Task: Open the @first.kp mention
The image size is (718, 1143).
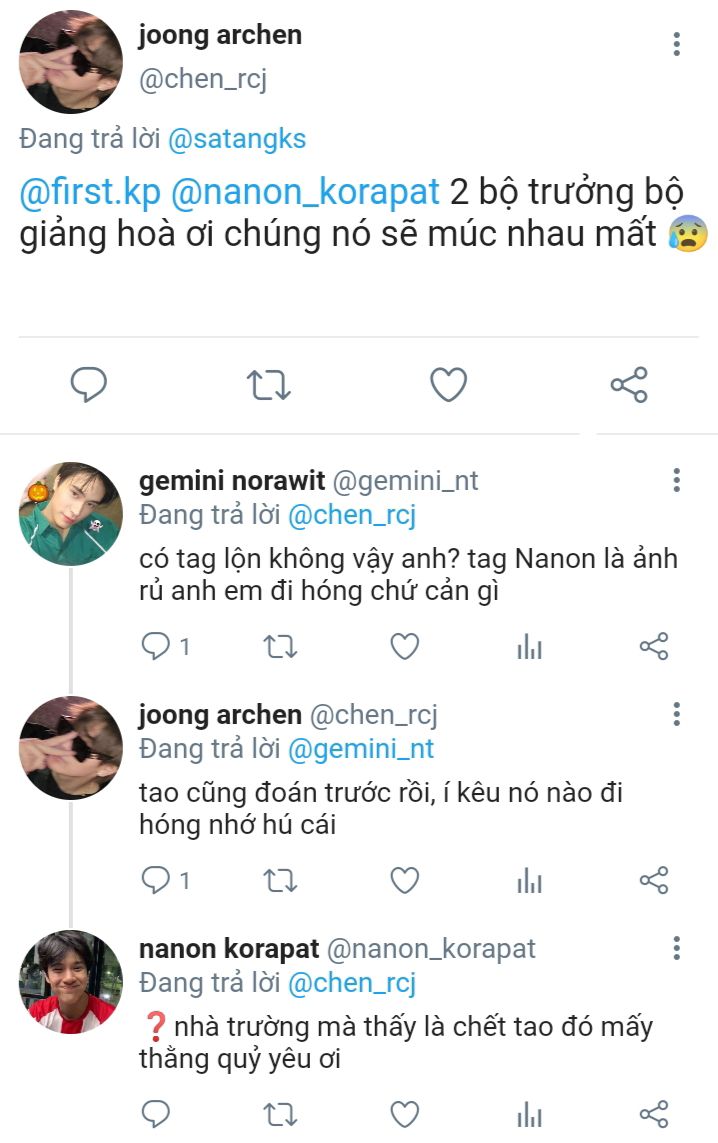Action: click(90, 191)
